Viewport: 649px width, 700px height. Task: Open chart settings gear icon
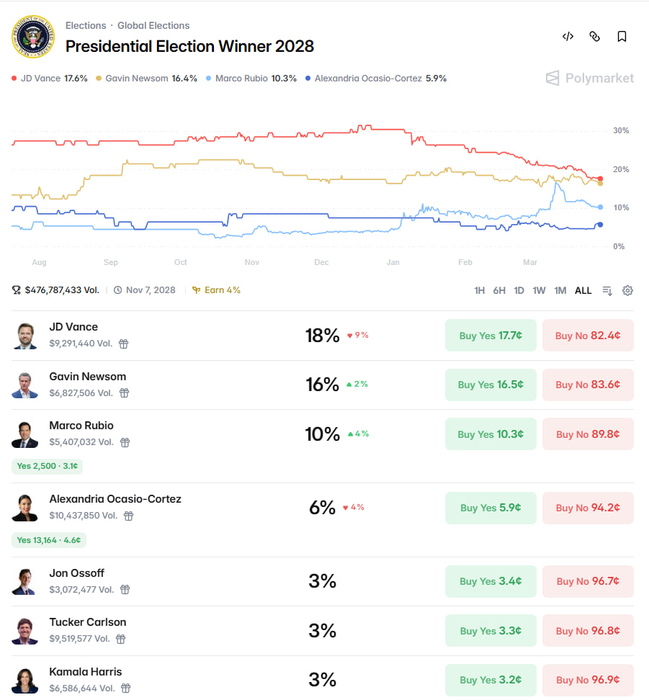tap(628, 291)
